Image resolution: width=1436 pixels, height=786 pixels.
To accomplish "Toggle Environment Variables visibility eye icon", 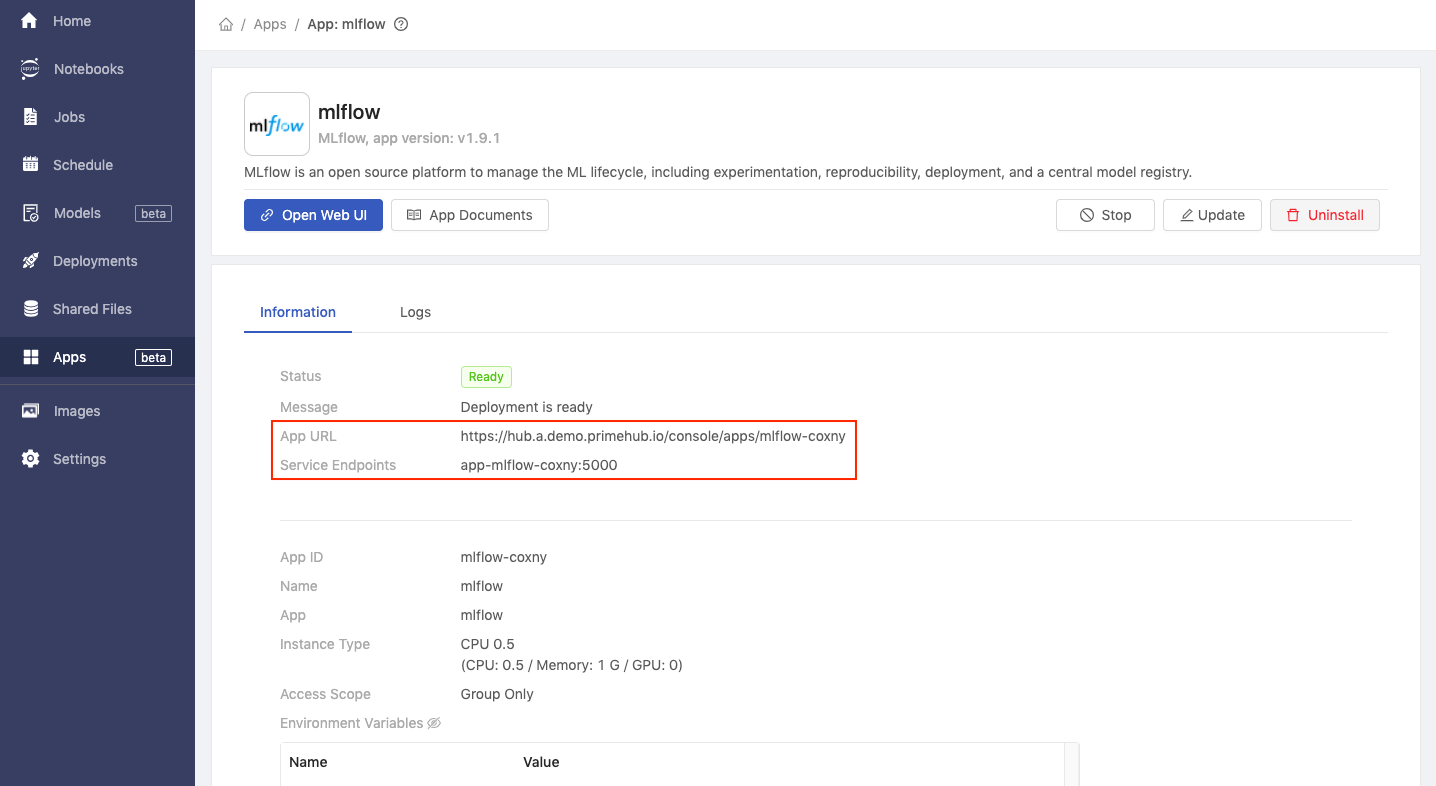I will coord(434,723).
